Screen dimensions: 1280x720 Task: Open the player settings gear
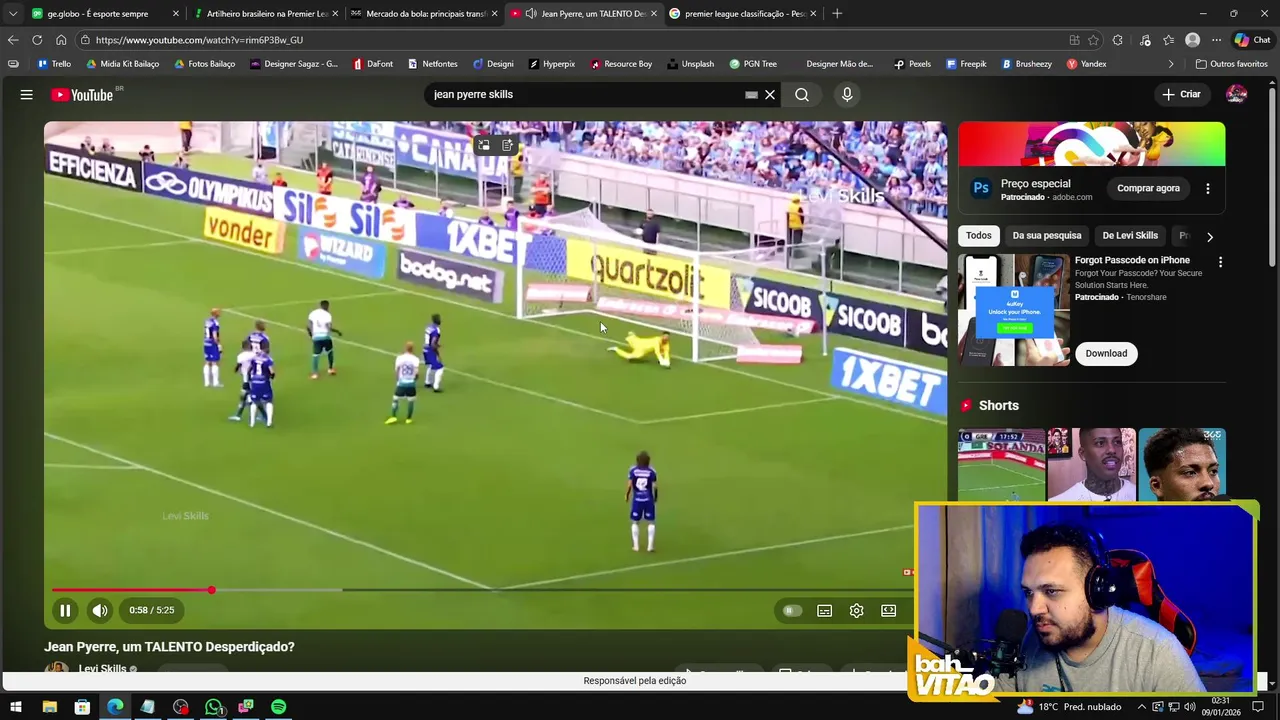pyautogui.click(x=856, y=610)
